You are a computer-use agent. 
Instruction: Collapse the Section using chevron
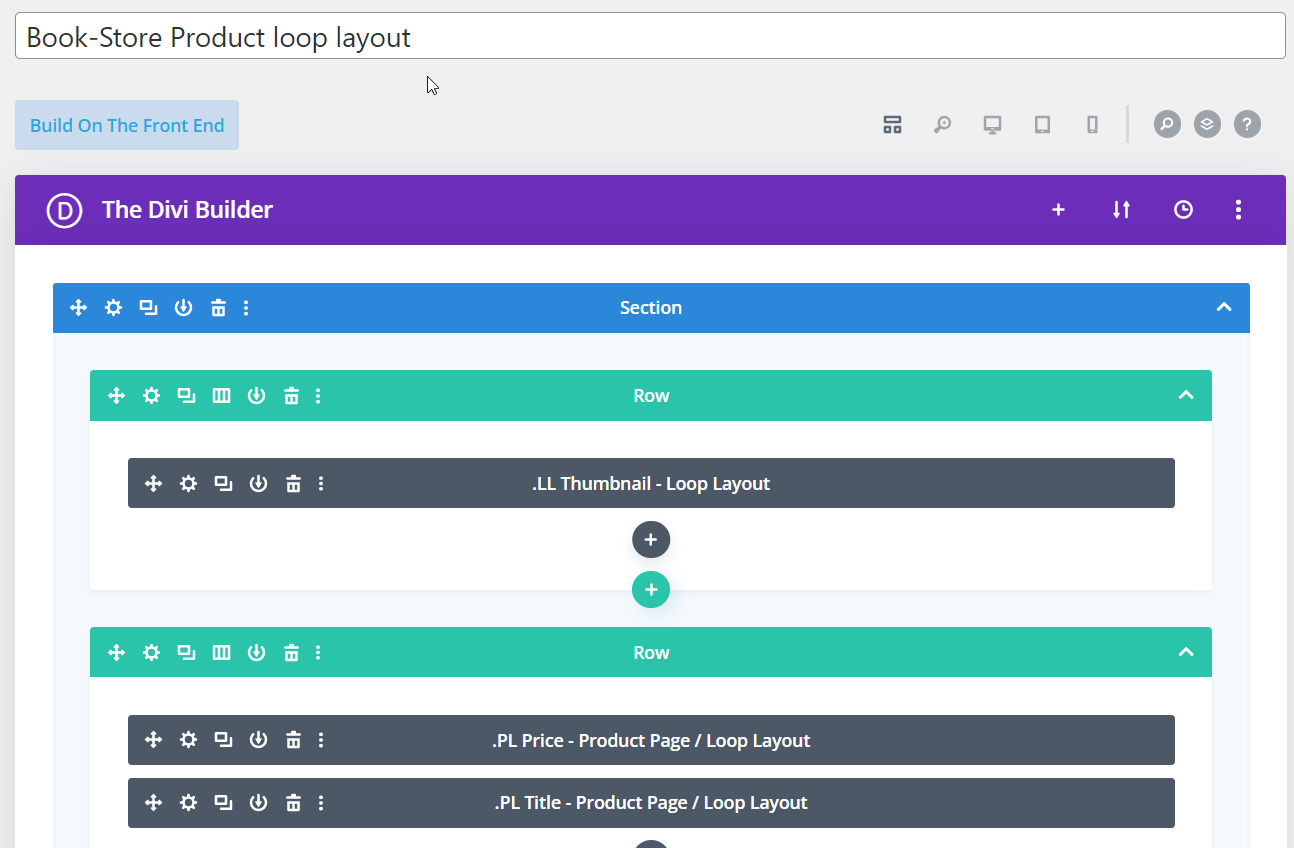click(1223, 308)
